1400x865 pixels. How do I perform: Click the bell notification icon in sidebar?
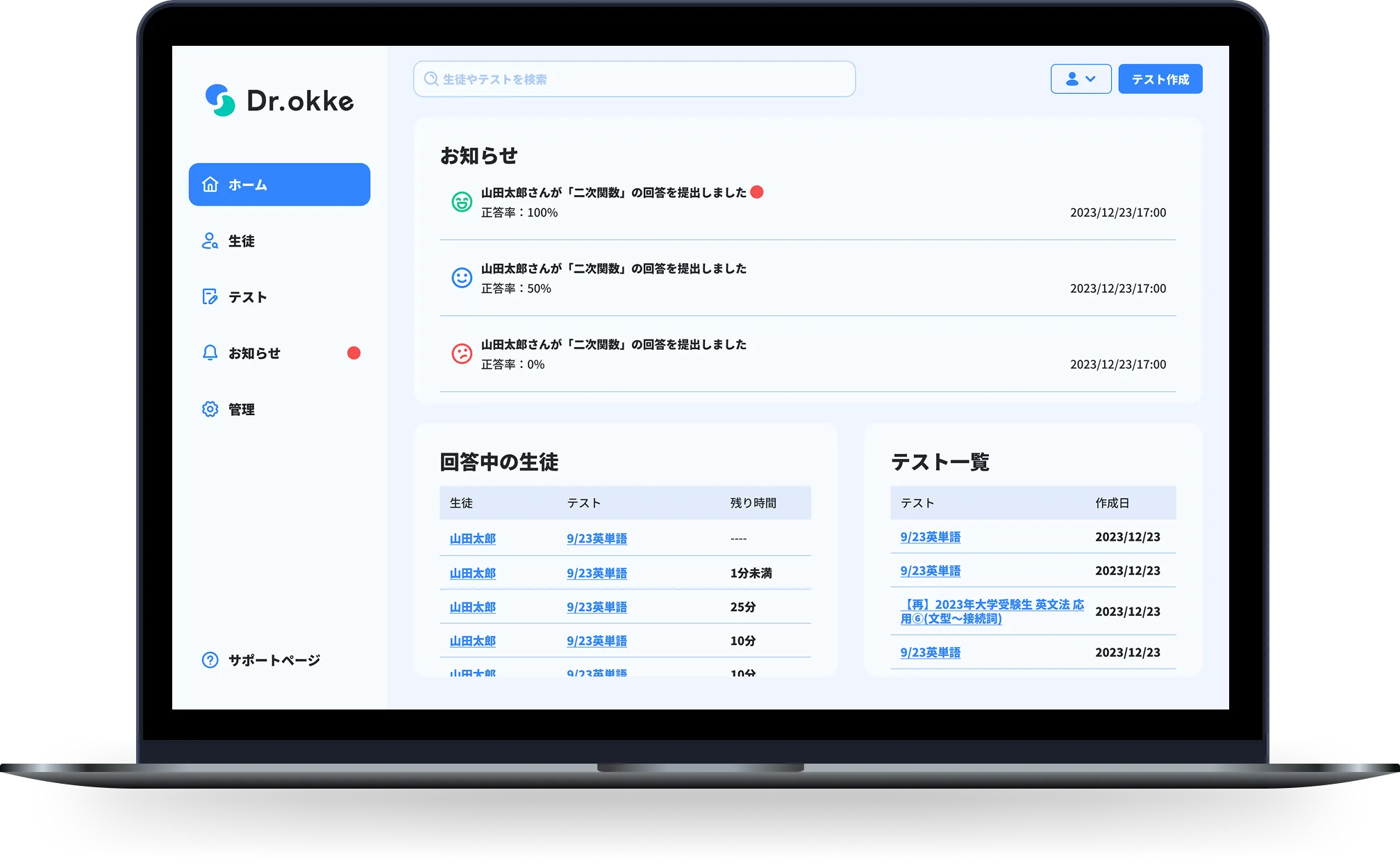click(210, 353)
